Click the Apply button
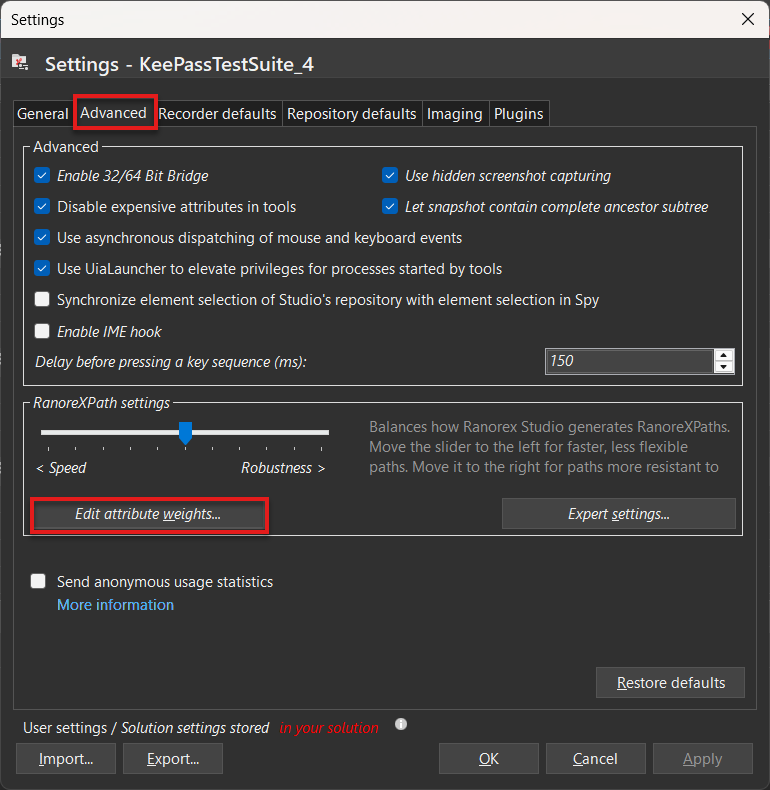Viewport: 770px width, 790px height. tap(703, 759)
